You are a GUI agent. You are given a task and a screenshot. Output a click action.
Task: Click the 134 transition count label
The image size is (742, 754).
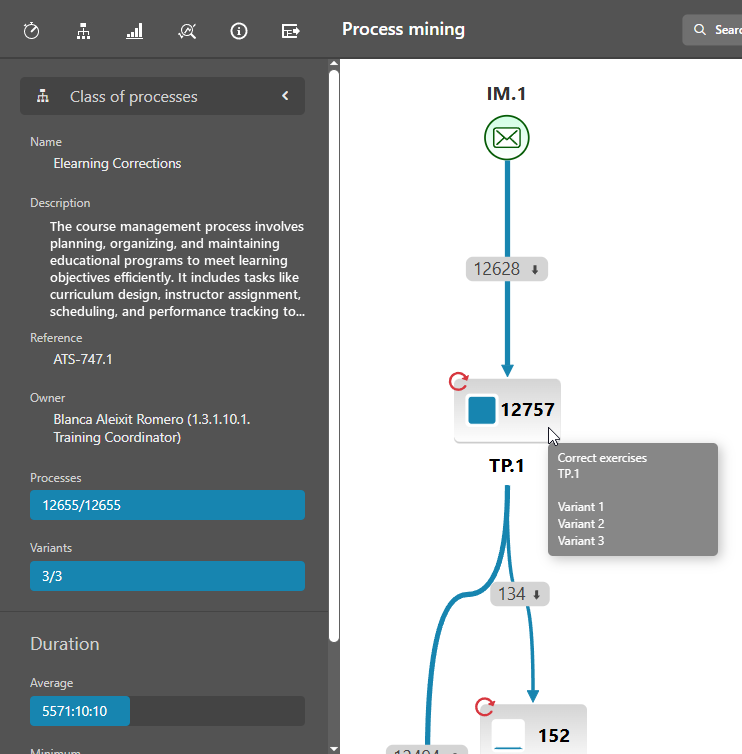tap(520, 594)
